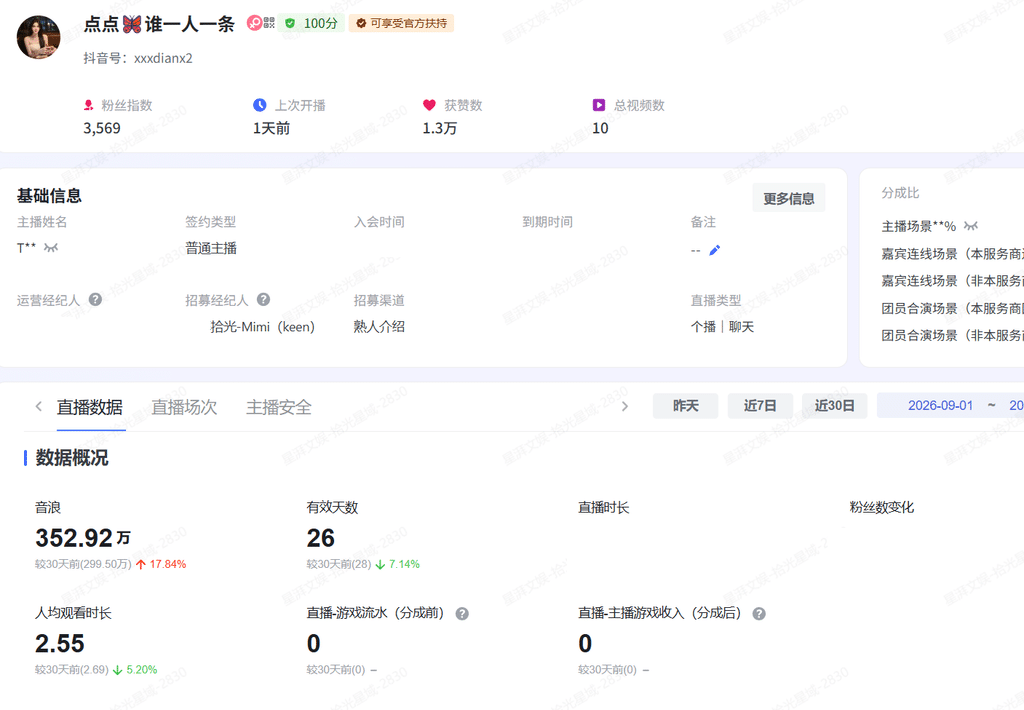
Task: Switch to the 主播安全 tab
Action: coord(279,408)
